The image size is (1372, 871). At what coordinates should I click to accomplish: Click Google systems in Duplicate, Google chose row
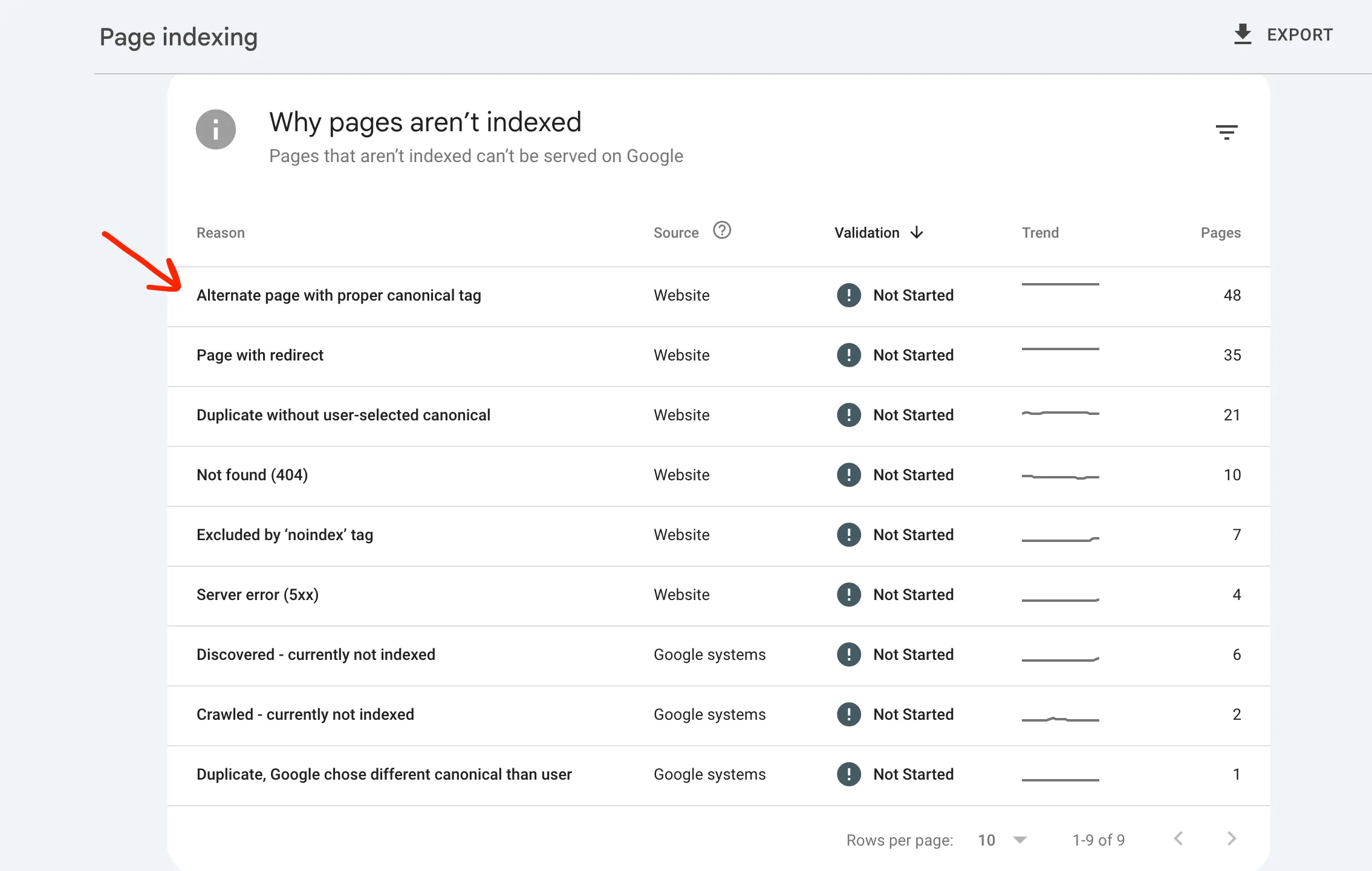709,774
